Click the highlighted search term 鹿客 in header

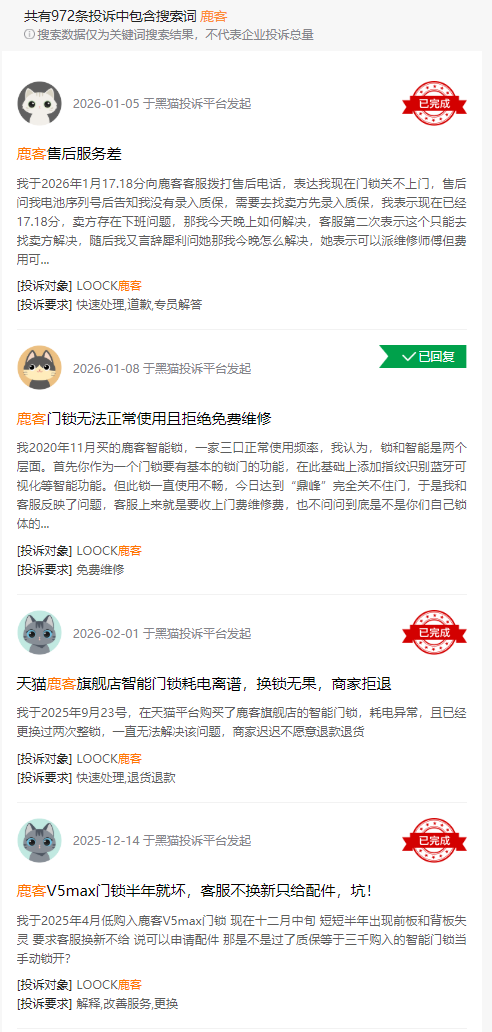214,16
